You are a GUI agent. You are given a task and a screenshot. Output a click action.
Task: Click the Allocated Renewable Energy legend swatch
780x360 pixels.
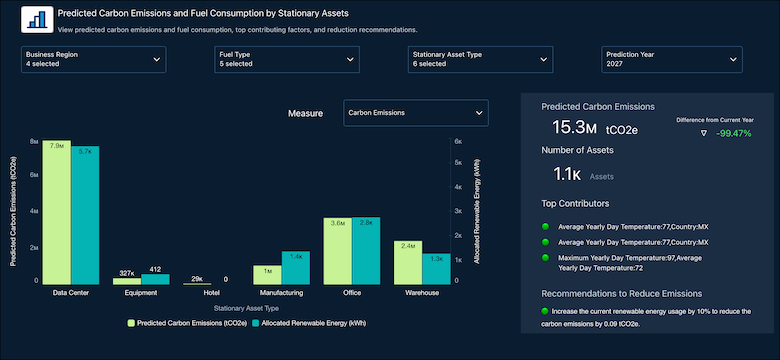[x=256, y=323]
